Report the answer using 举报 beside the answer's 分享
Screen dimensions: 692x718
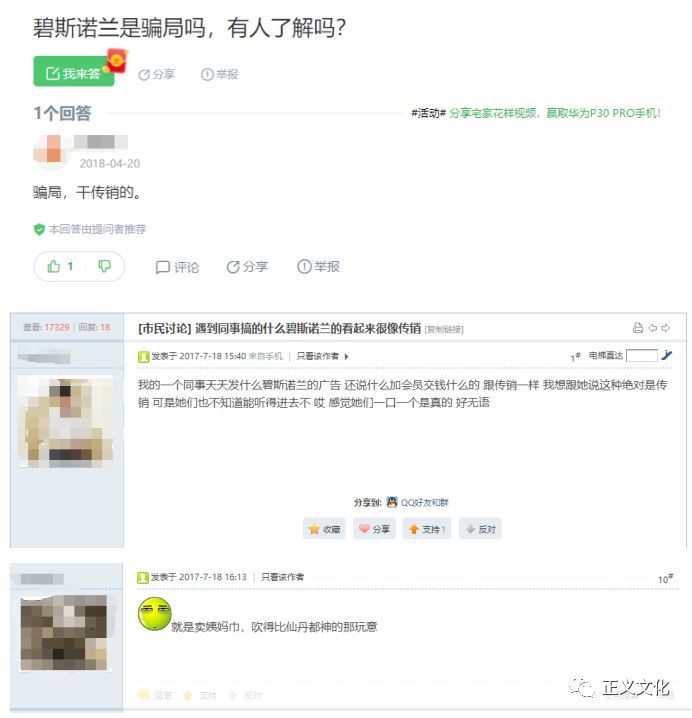coord(318,267)
